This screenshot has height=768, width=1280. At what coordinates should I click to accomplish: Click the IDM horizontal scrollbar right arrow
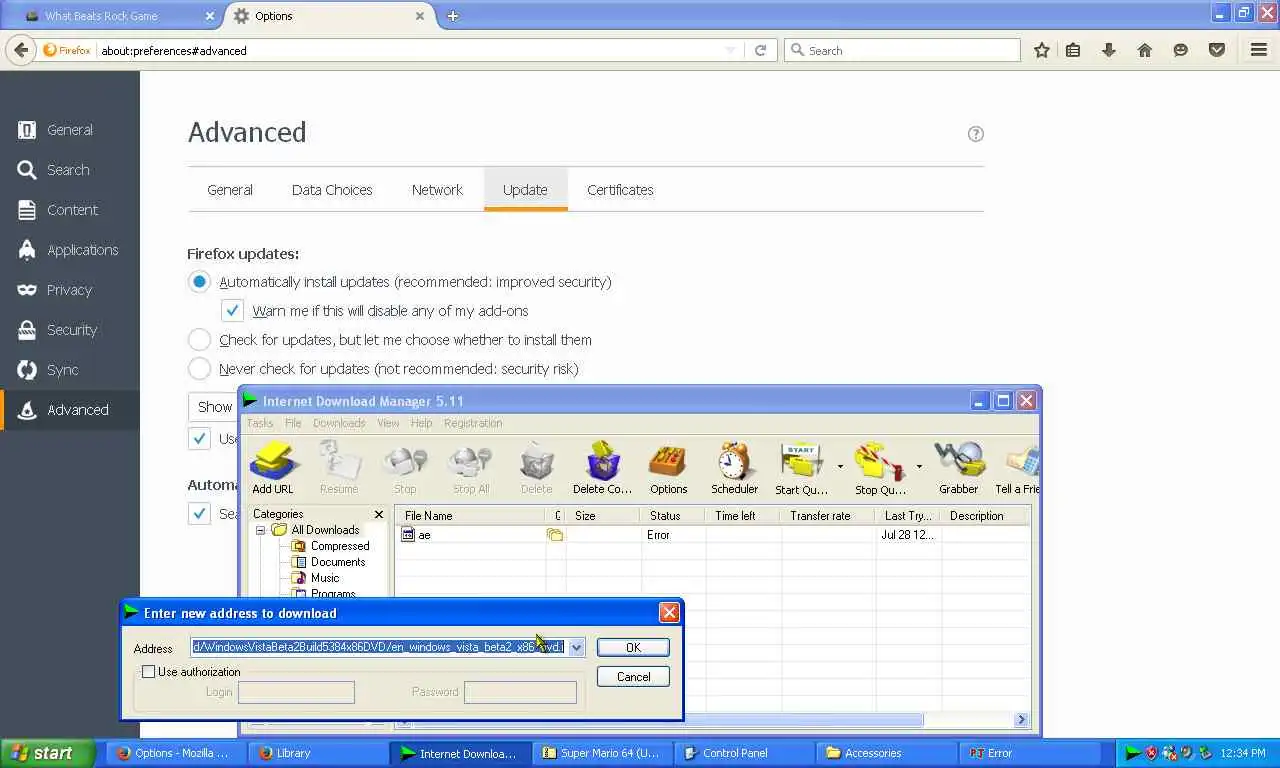click(x=1021, y=719)
